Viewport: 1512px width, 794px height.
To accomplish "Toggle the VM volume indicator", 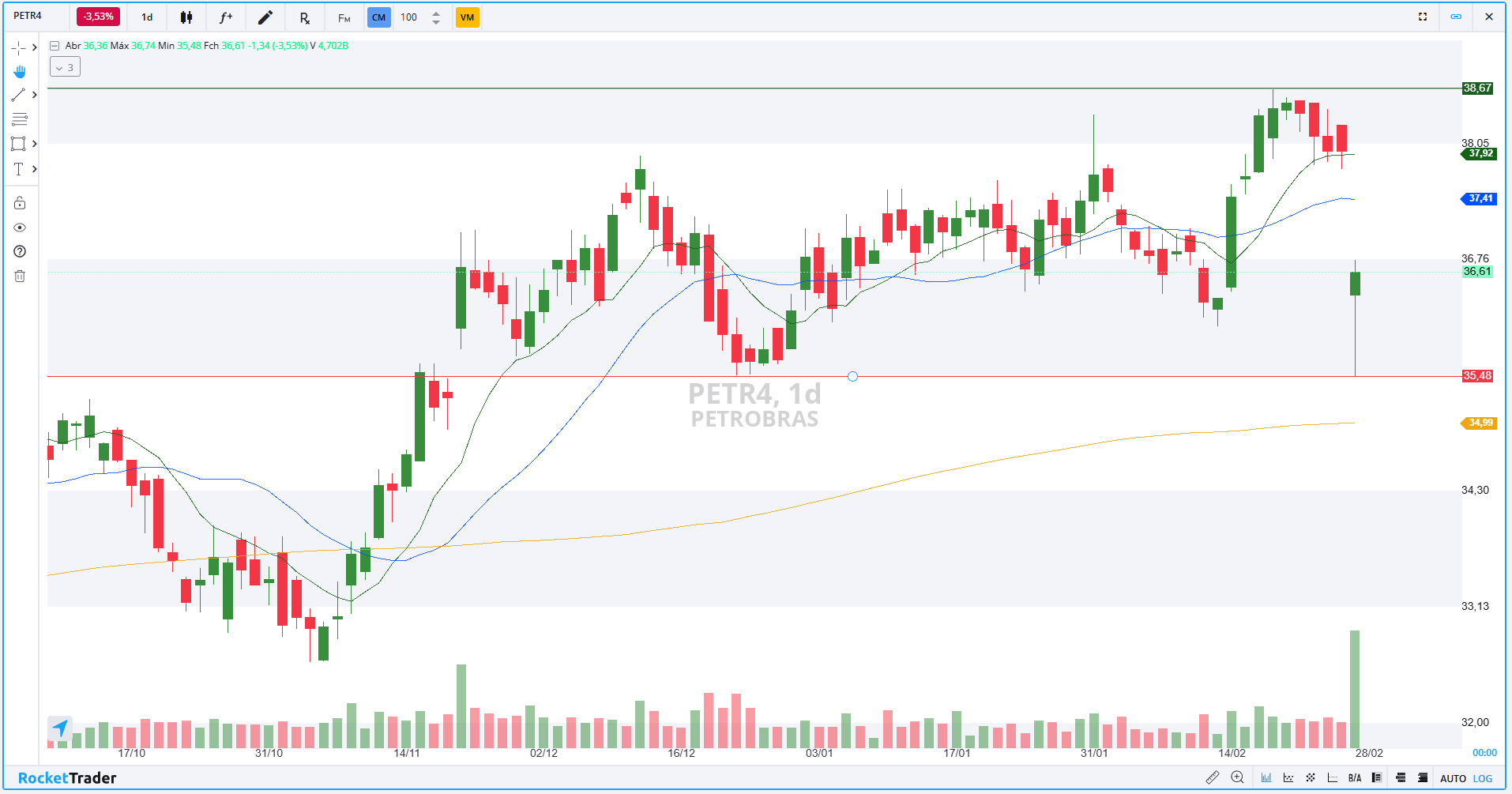I will (x=468, y=17).
